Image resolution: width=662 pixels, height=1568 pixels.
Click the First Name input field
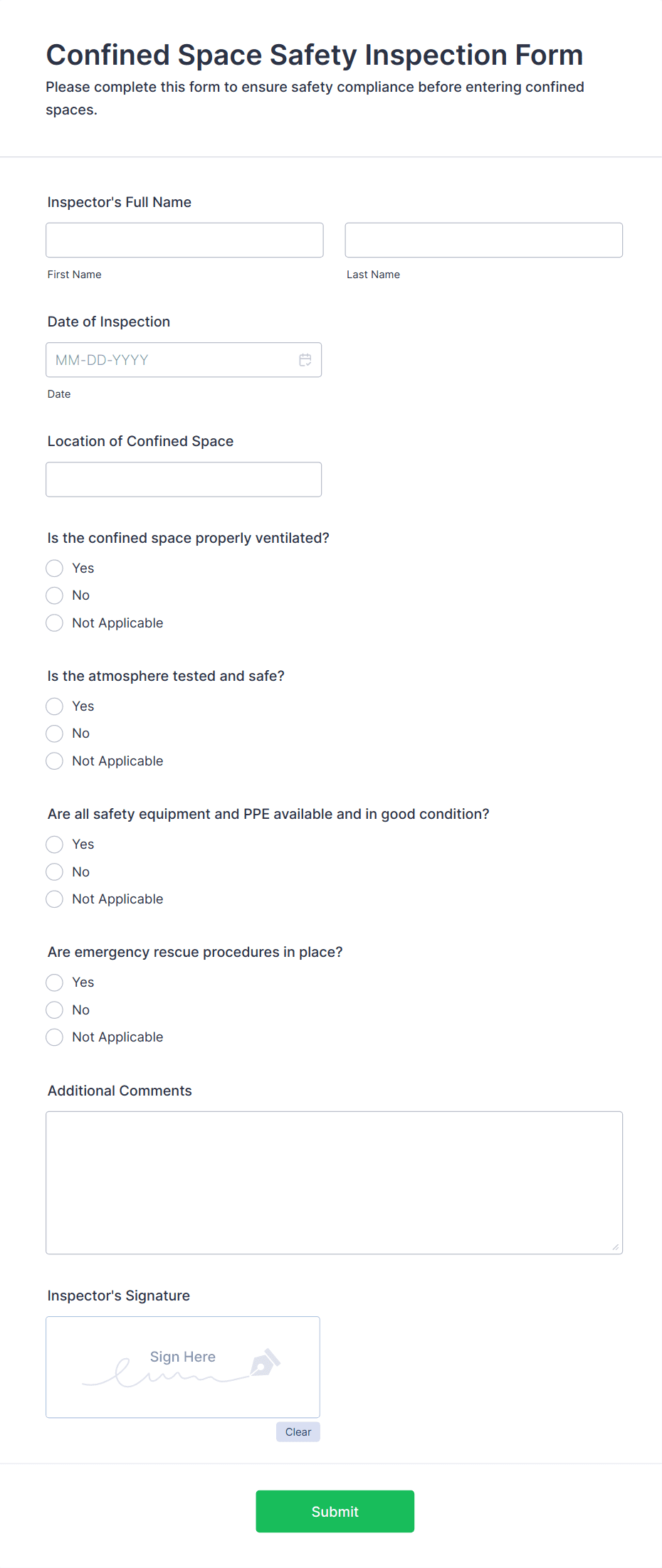pyautogui.click(x=184, y=240)
